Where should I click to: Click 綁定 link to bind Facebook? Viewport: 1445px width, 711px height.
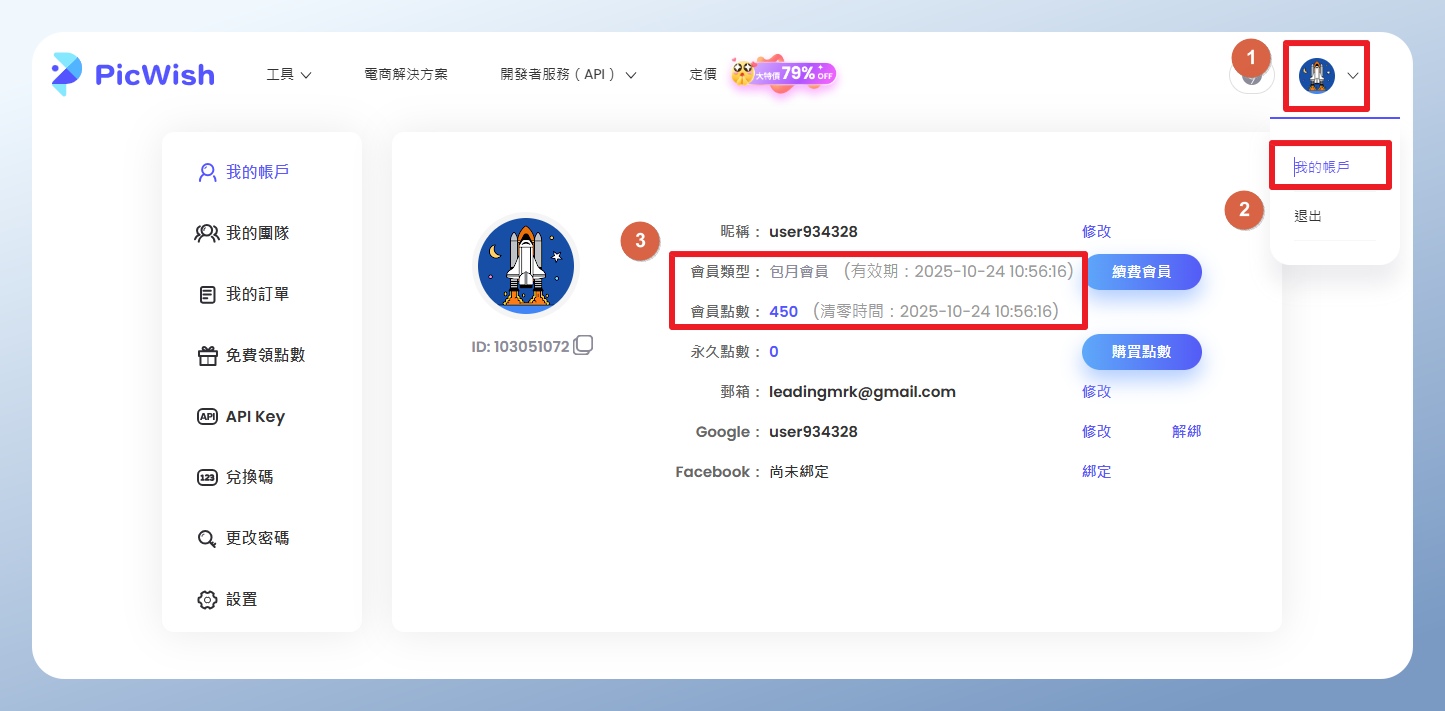coord(1096,472)
